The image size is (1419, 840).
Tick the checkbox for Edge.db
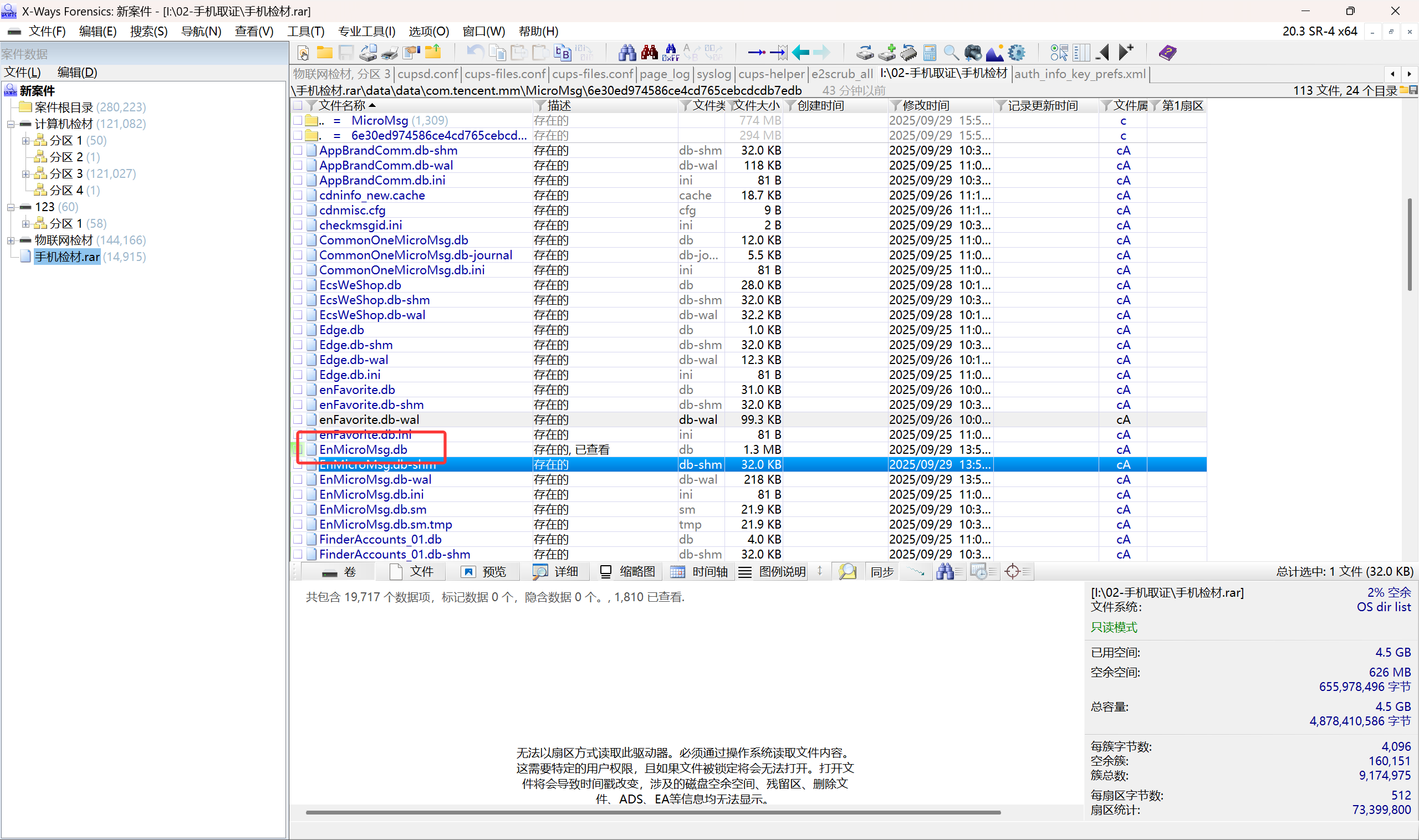coord(298,330)
